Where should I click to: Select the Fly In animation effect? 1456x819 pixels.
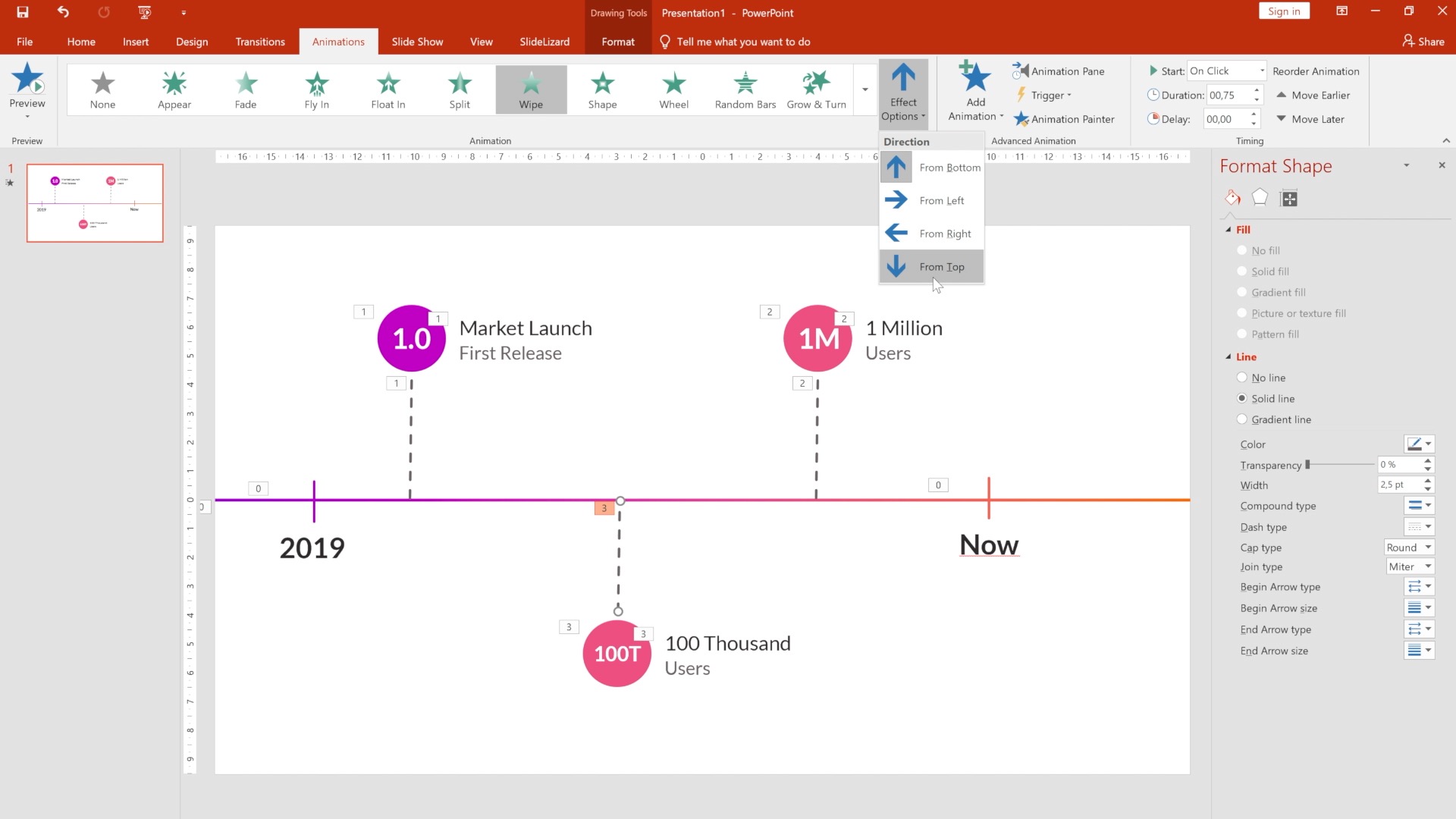316,88
